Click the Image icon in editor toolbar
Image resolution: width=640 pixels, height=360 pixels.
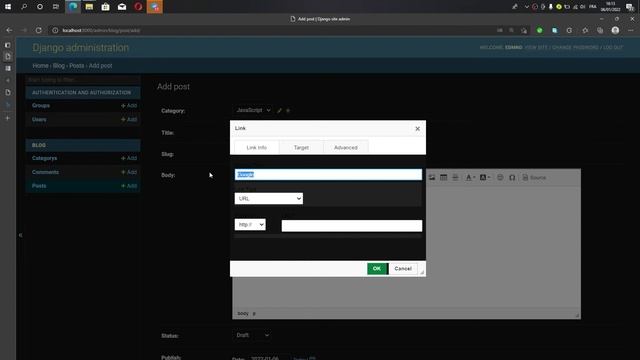click(x=432, y=178)
